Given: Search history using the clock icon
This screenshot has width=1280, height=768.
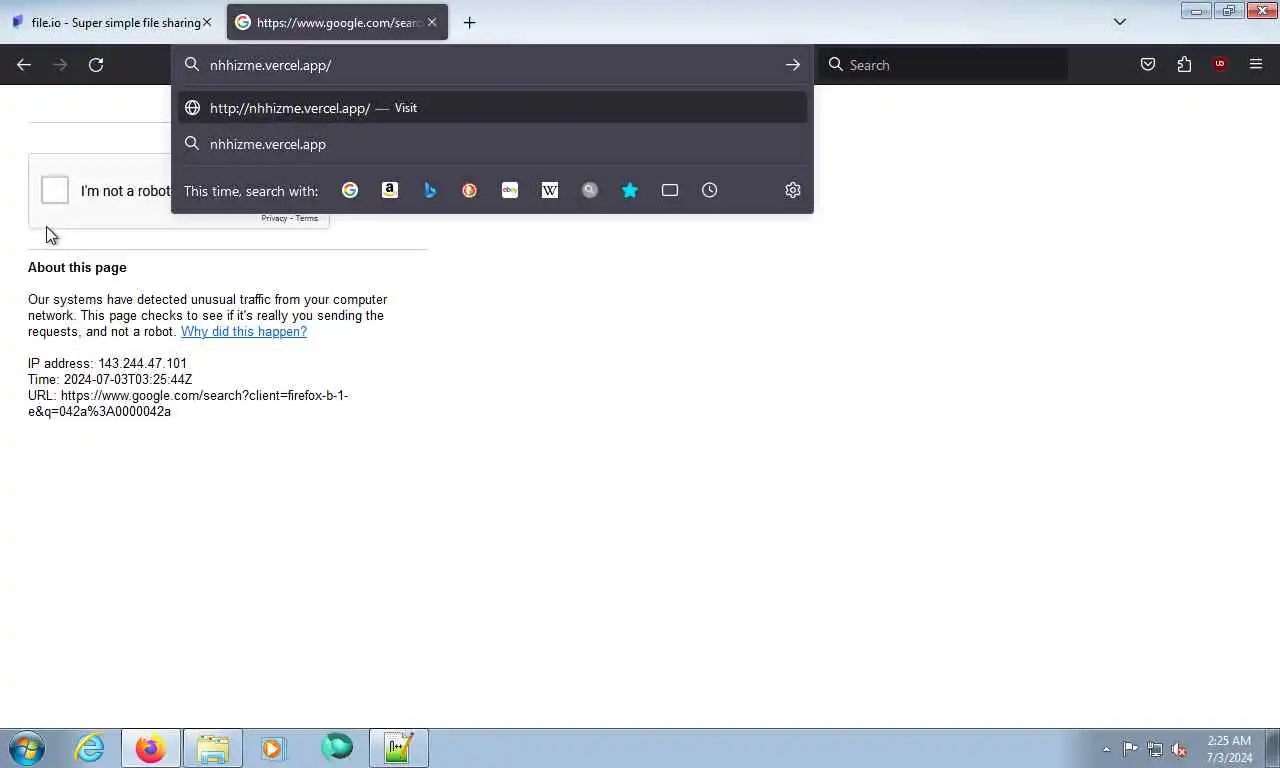Looking at the screenshot, I should 710,190.
